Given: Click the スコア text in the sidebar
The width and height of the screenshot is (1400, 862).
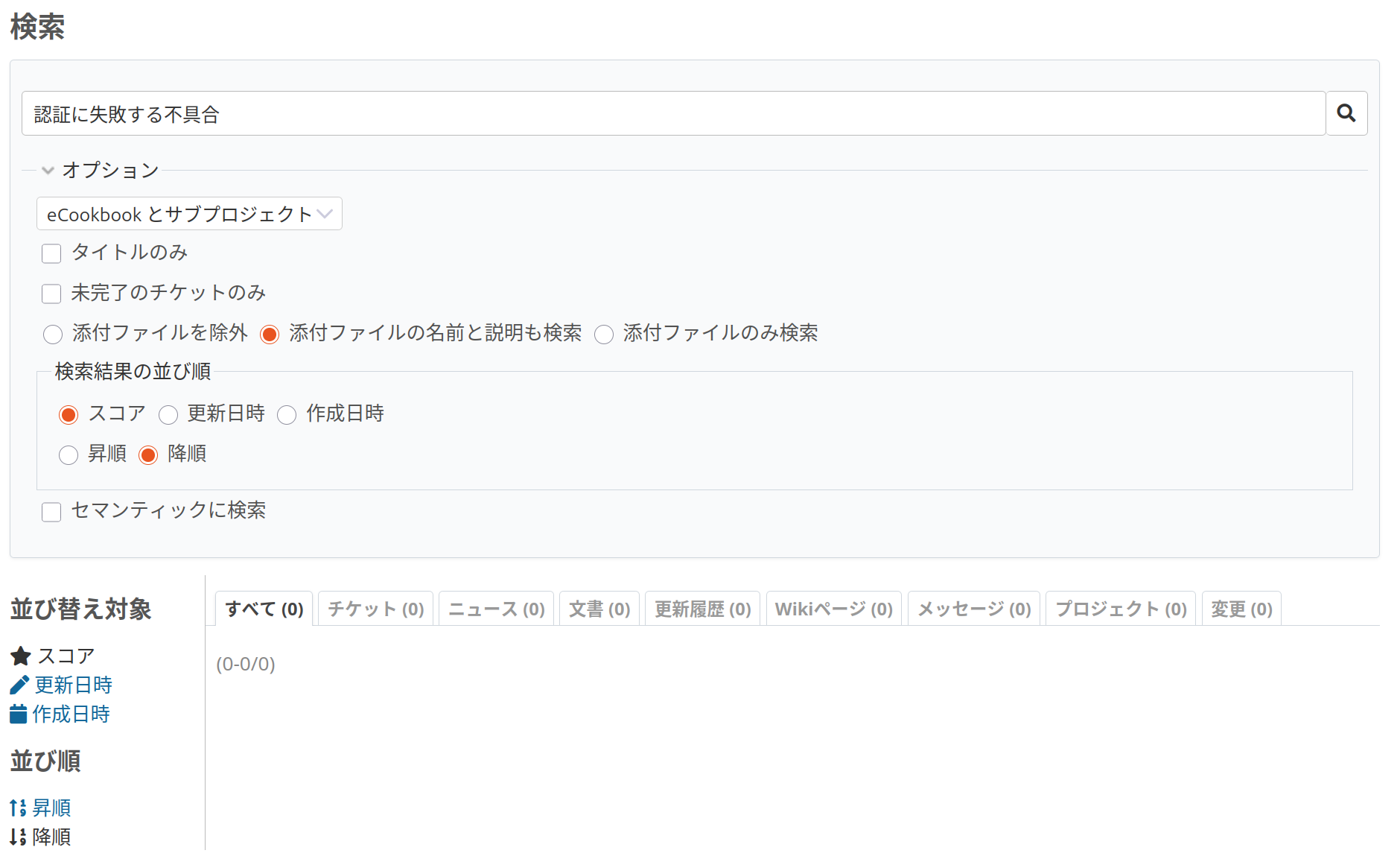Looking at the screenshot, I should click(x=66, y=656).
